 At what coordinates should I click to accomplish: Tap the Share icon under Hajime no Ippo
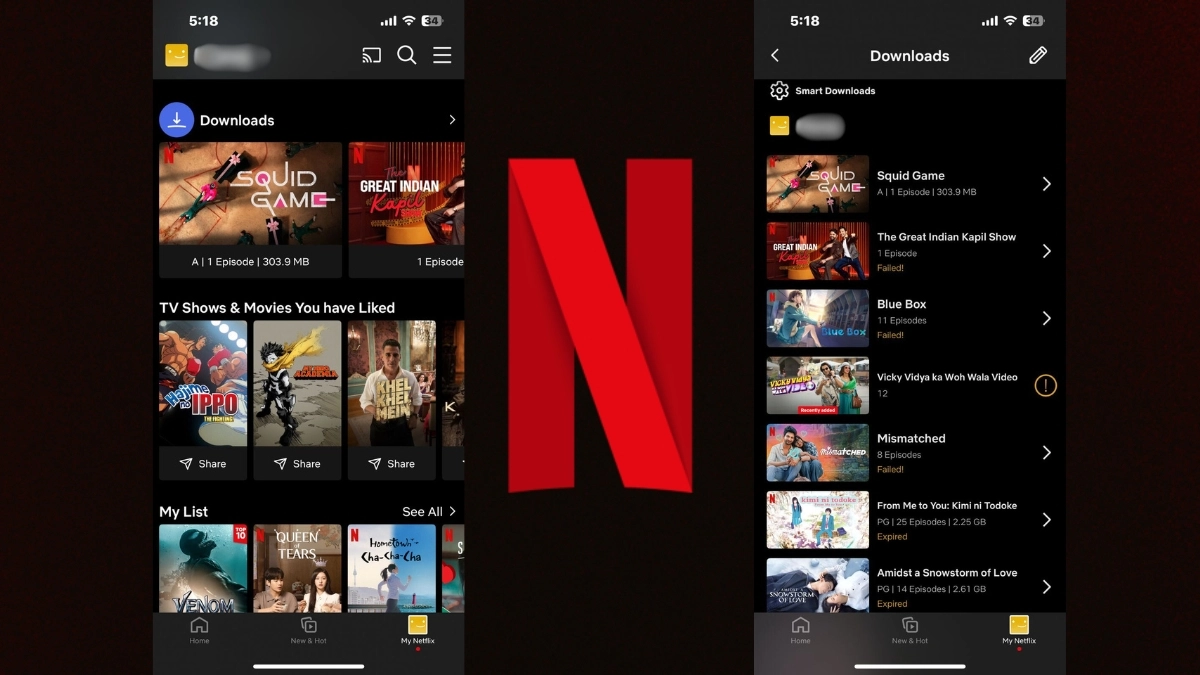pyautogui.click(x=203, y=463)
